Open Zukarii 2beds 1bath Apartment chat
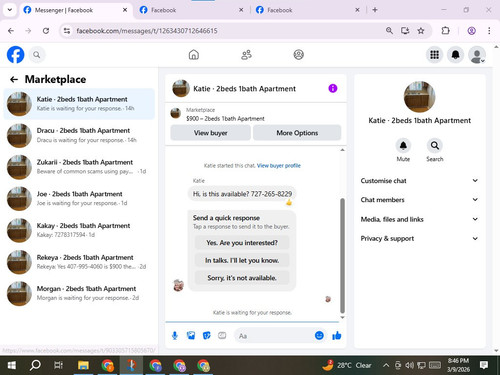Image resolution: width=500 pixels, height=375 pixels. click(x=79, y=167)
